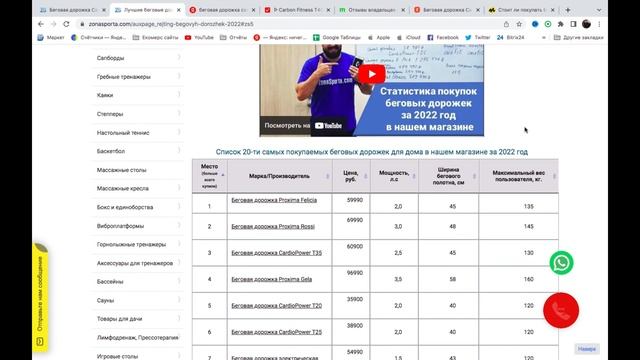Screen dimensions: 640x360
Task: Open the Беговая дорожка CardioPower T25 link
Action: tap(276, 332)
